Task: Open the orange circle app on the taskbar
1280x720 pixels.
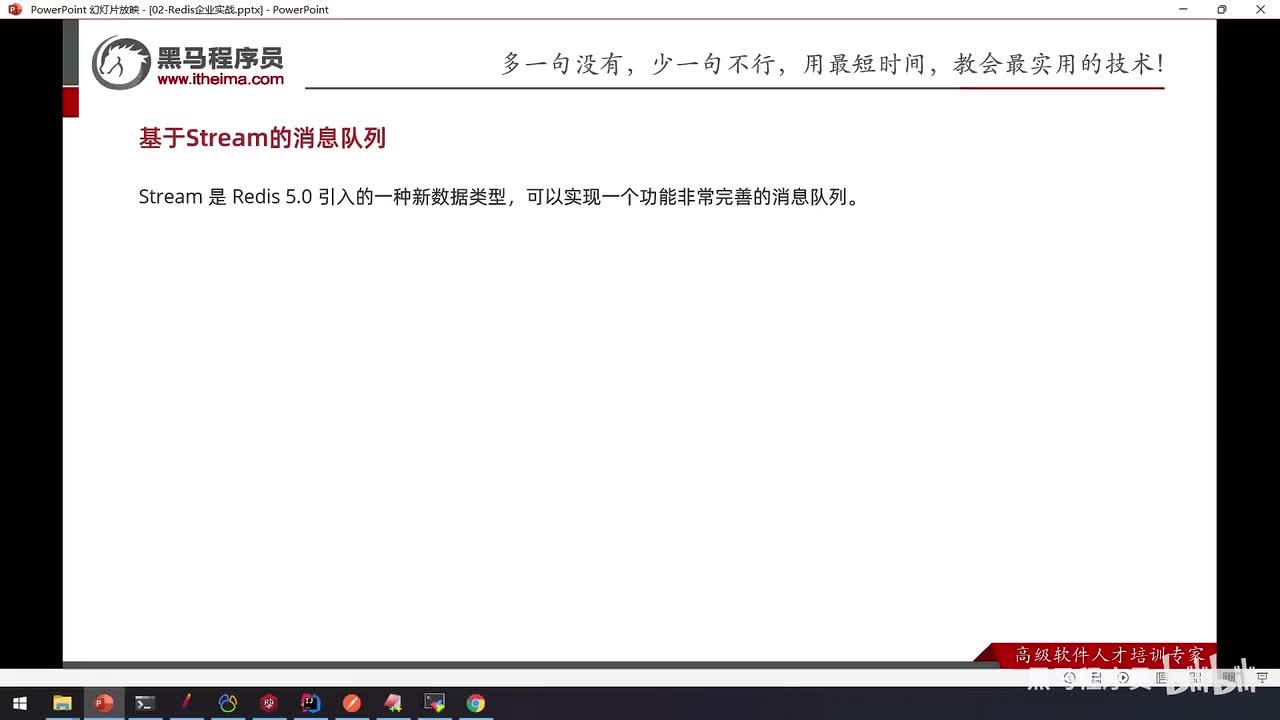Action: click(x=352, y=703)
